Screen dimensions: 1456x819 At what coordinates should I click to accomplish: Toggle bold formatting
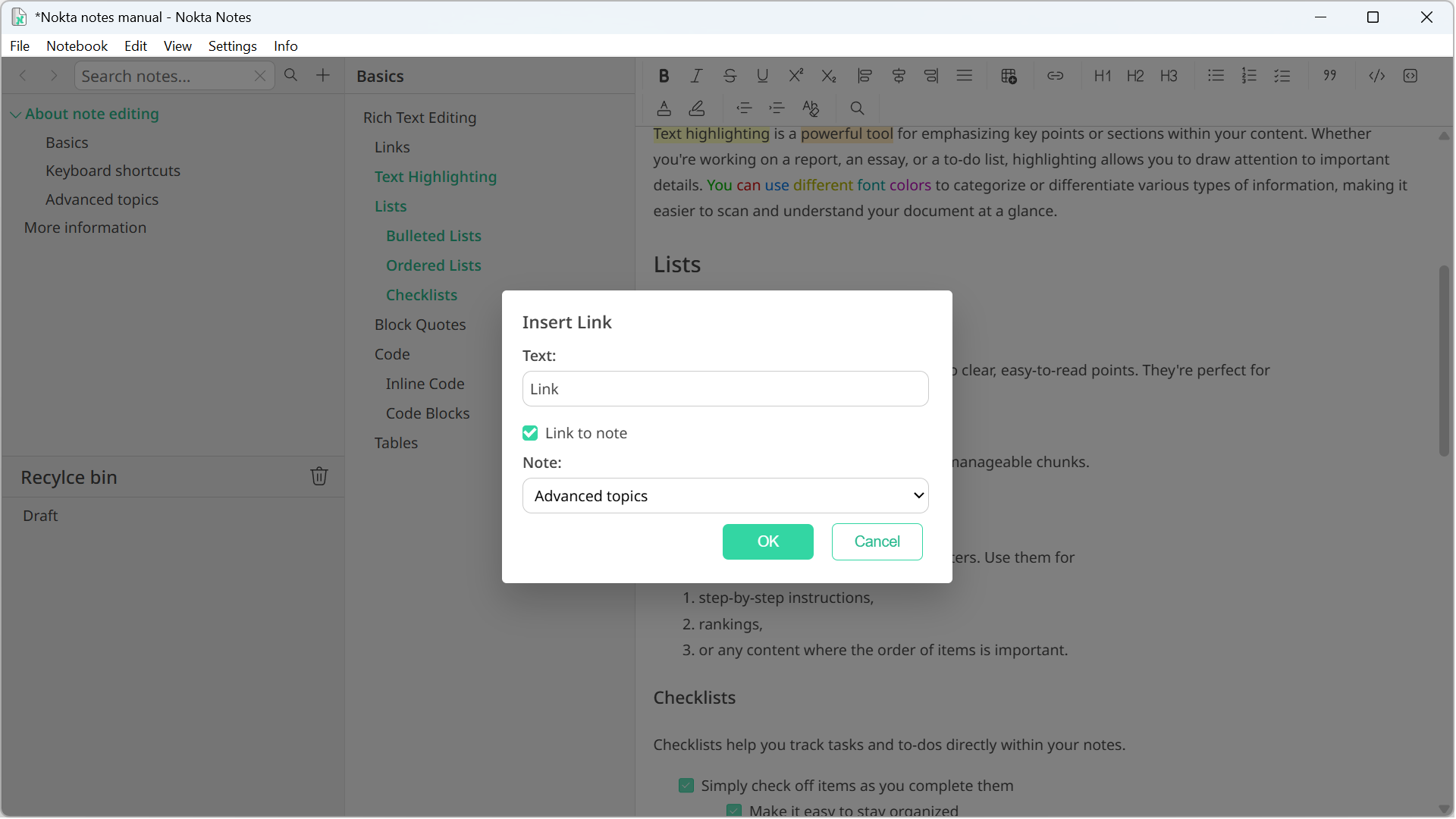pos(664,75)
